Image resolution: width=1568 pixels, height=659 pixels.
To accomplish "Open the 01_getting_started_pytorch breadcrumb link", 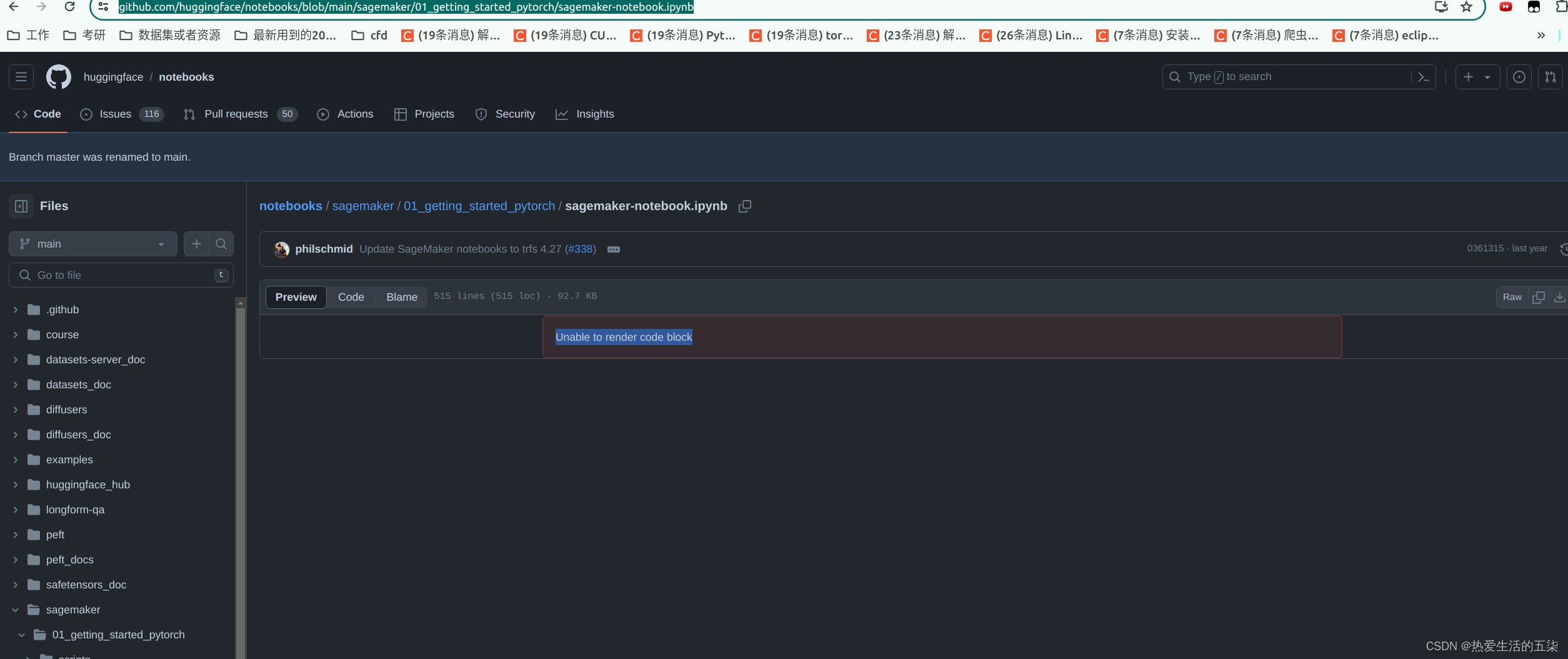I will pyautogui.click(x=479, y=206).
